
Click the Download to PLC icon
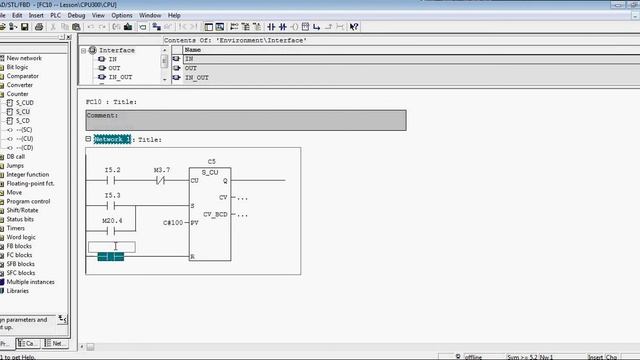pyautogui.click(x=128, y=27)
